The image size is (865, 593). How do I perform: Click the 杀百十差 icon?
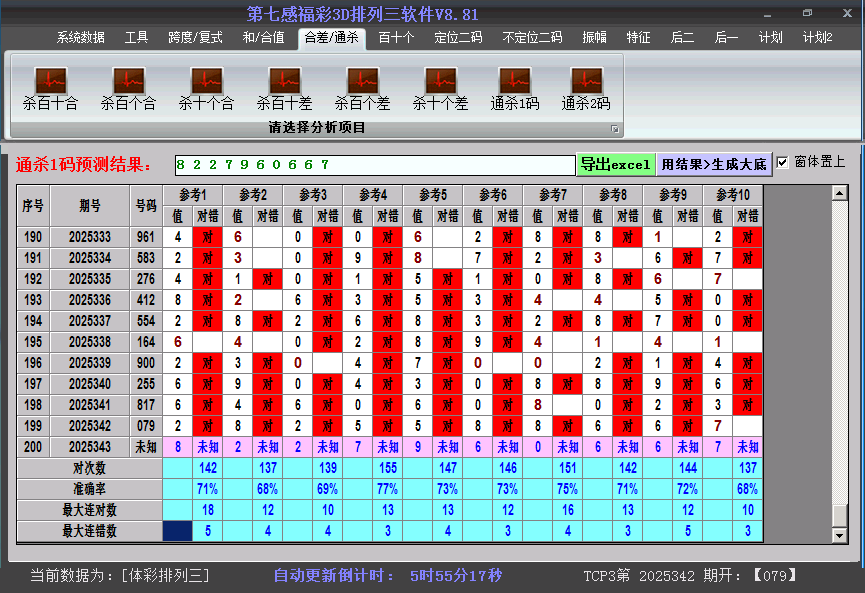(284, 80)
